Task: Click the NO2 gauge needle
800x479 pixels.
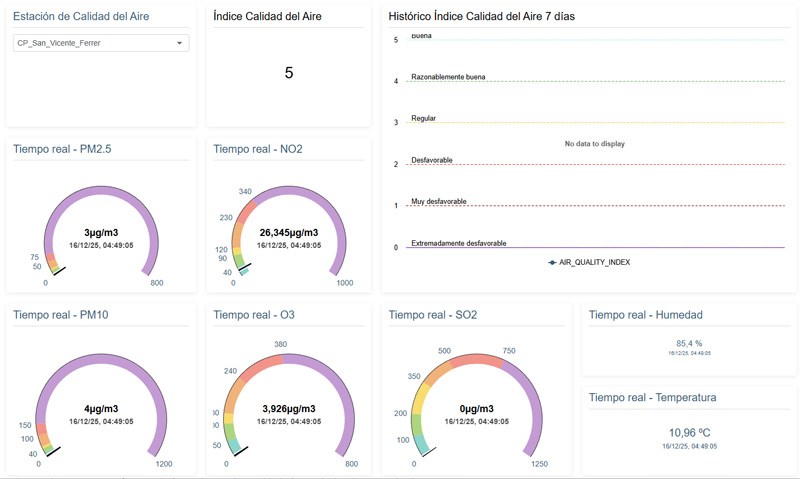Action: pyautogui.click(x=243, y=270)
